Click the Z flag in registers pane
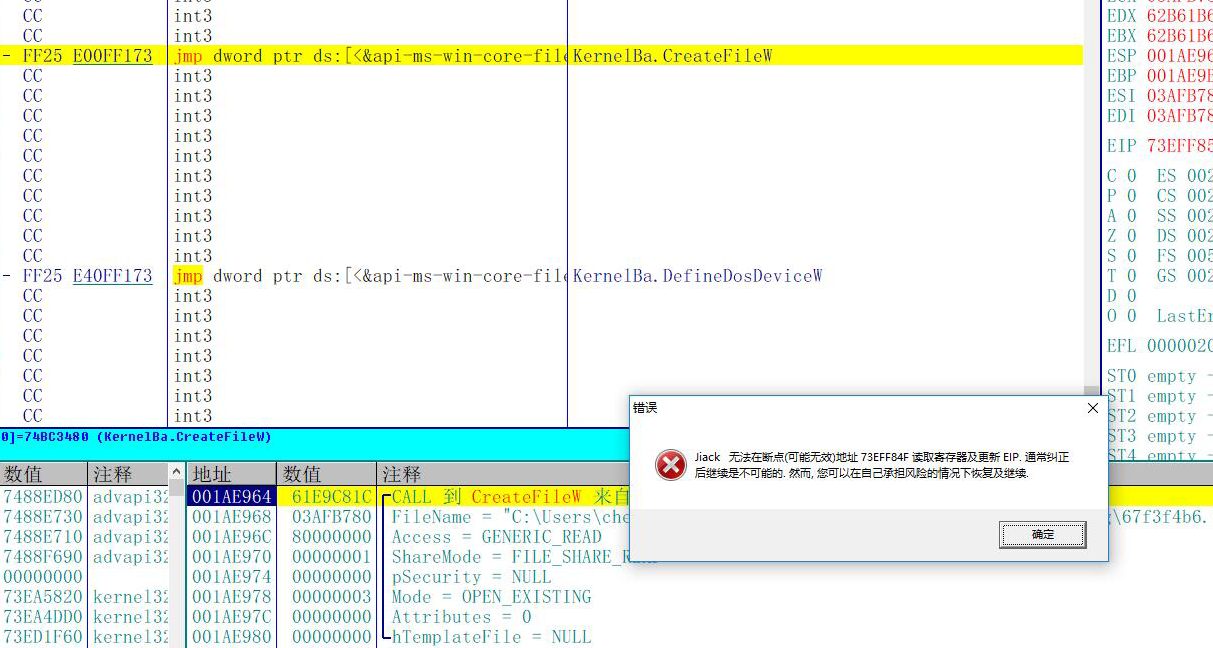Screen dimensions: 1213x648 click(1121, 236)
